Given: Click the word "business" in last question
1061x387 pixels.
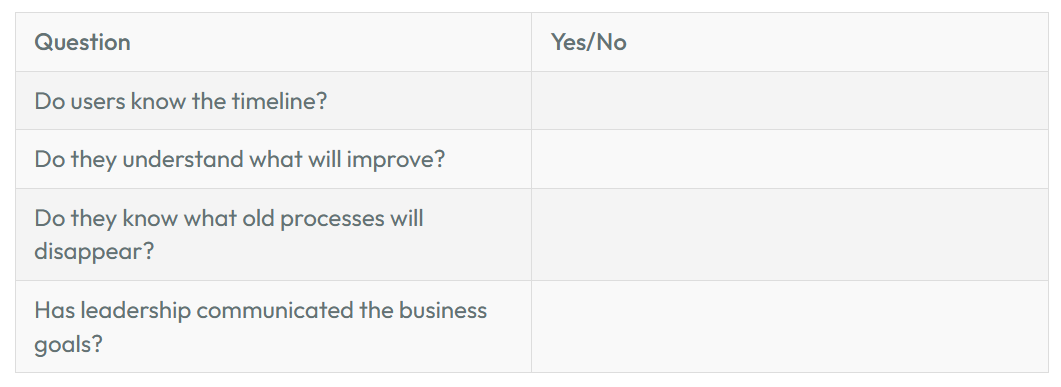Looking at the screenshot, I should point(443,311).
